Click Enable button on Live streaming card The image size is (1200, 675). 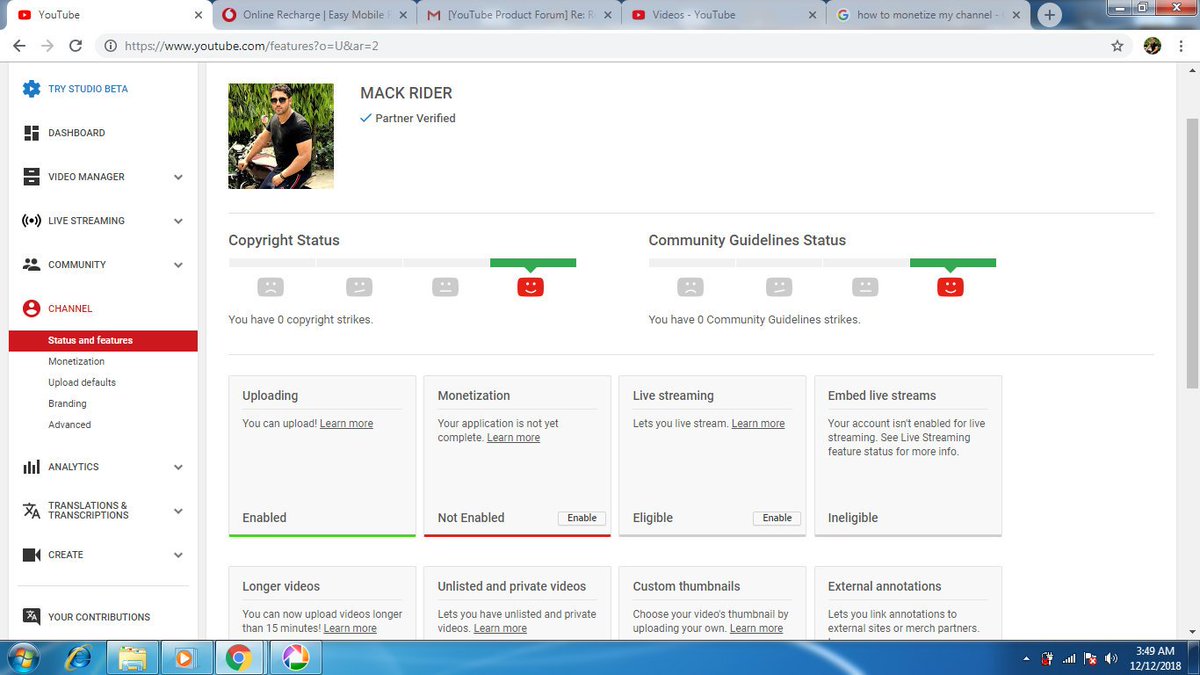777,518
